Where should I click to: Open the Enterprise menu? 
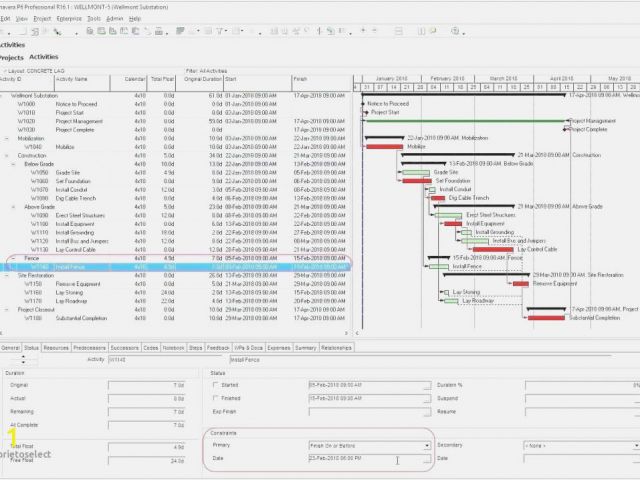tap(70, 18)
